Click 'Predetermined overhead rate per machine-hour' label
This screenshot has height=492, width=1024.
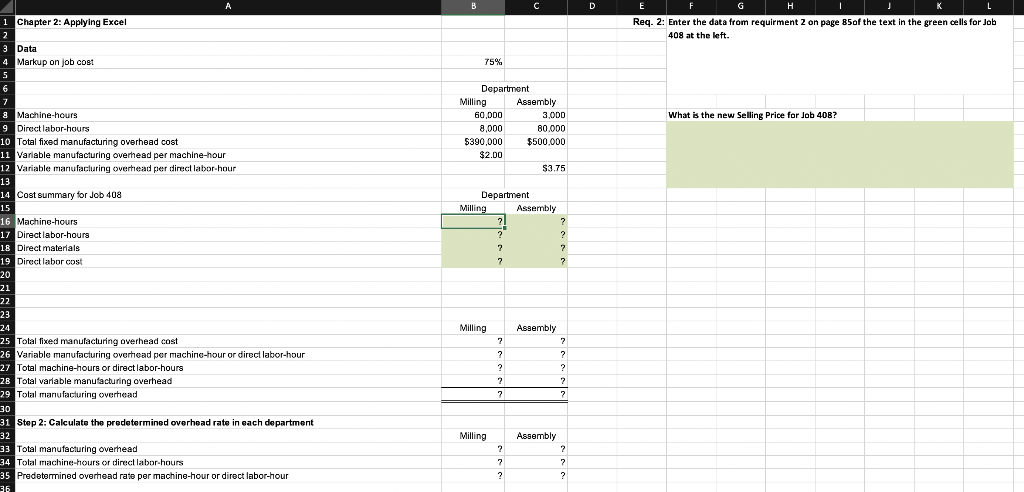coord(152,476)
